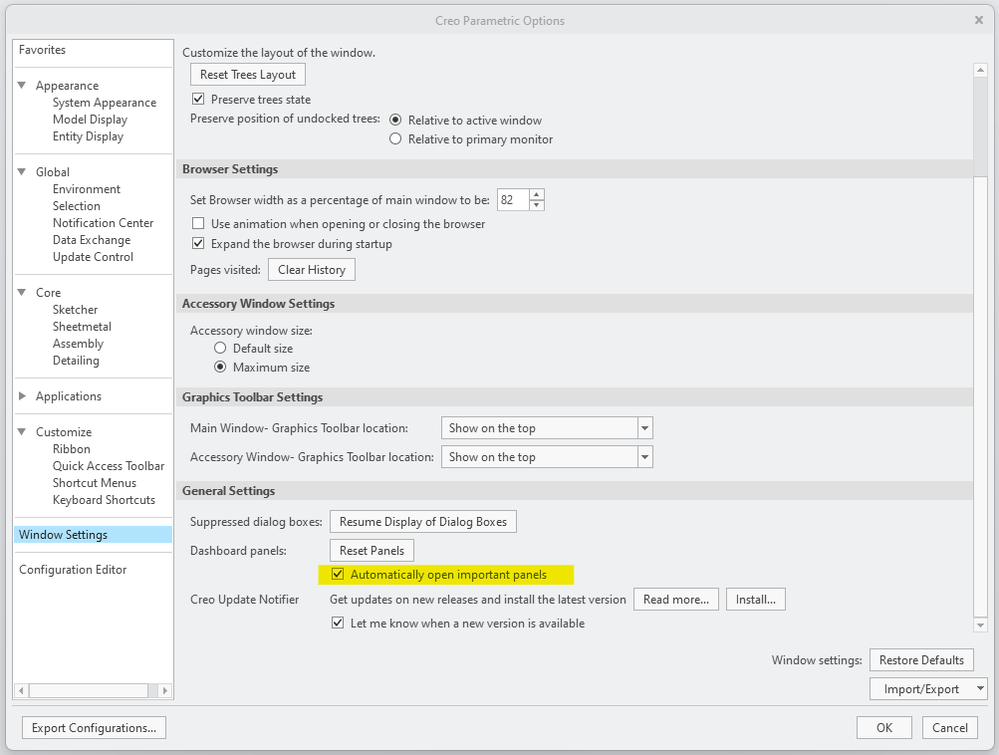Expand the Applications tree section

[x=23, y=396]
